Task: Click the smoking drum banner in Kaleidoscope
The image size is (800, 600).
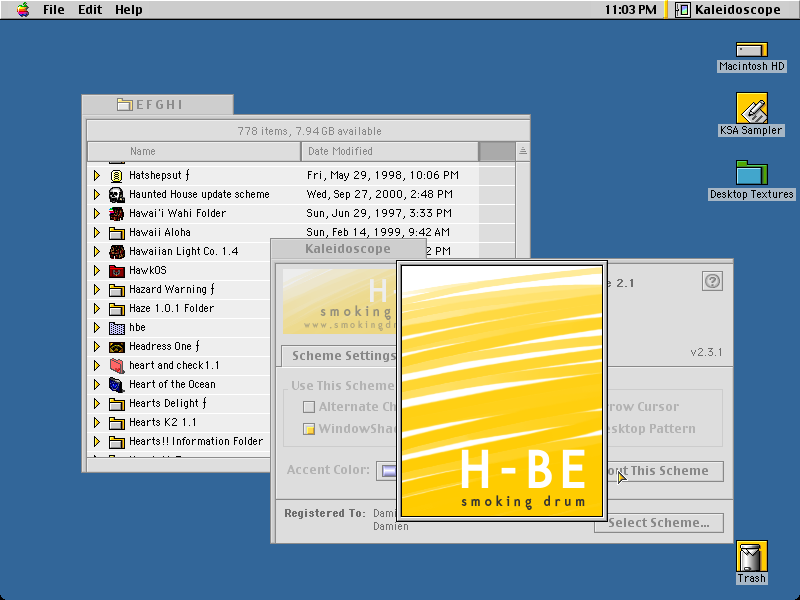Action: pyautogui.click(x=340, y=302)
